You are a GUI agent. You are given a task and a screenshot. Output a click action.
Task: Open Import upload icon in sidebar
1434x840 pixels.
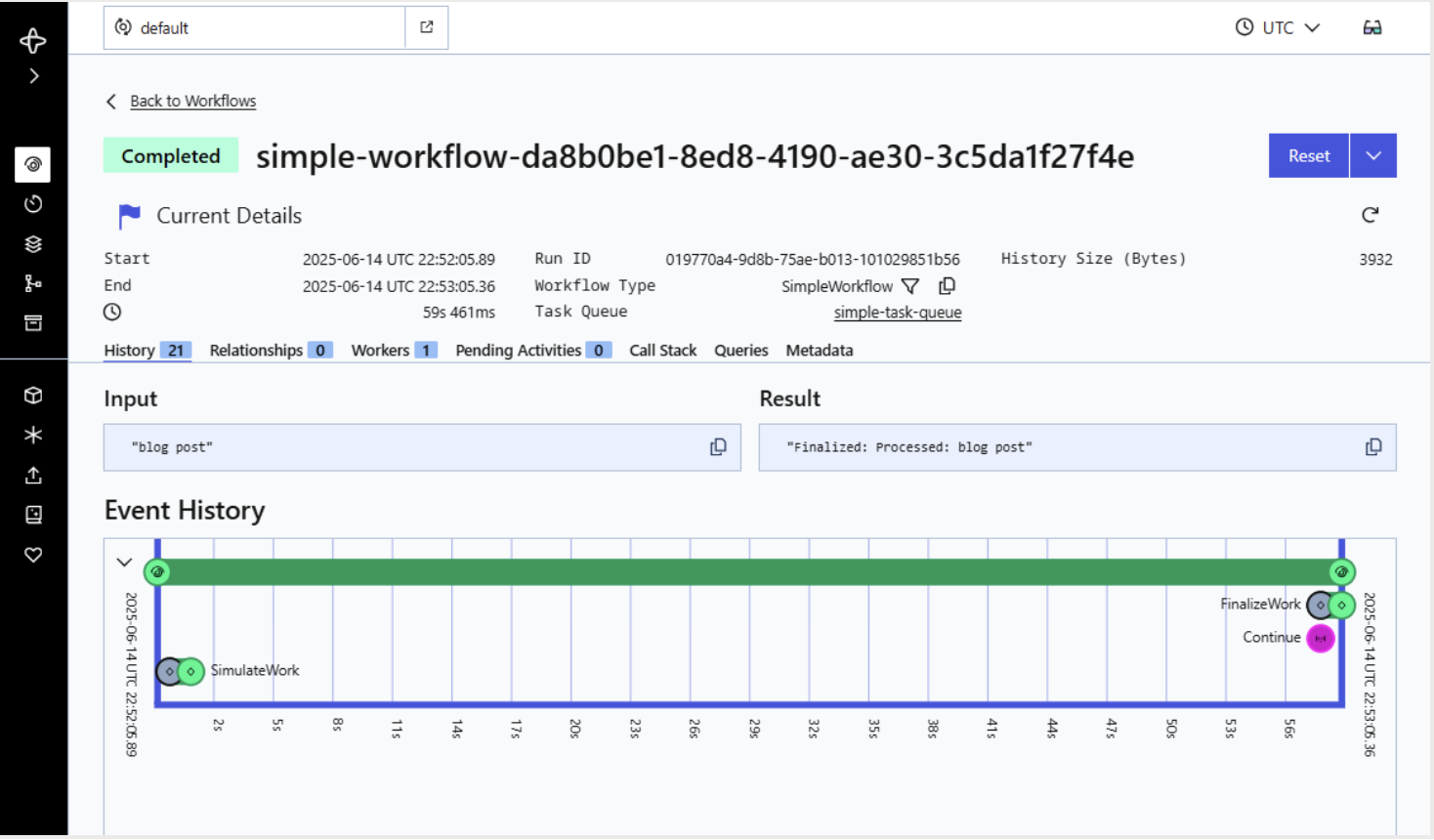pos(33,475)
